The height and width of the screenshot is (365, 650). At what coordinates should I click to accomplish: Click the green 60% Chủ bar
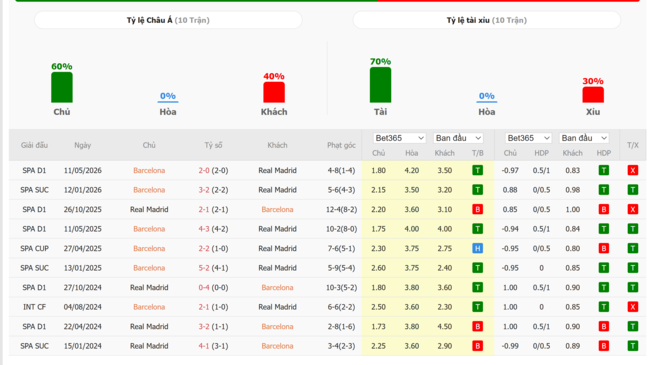point(62,88)
